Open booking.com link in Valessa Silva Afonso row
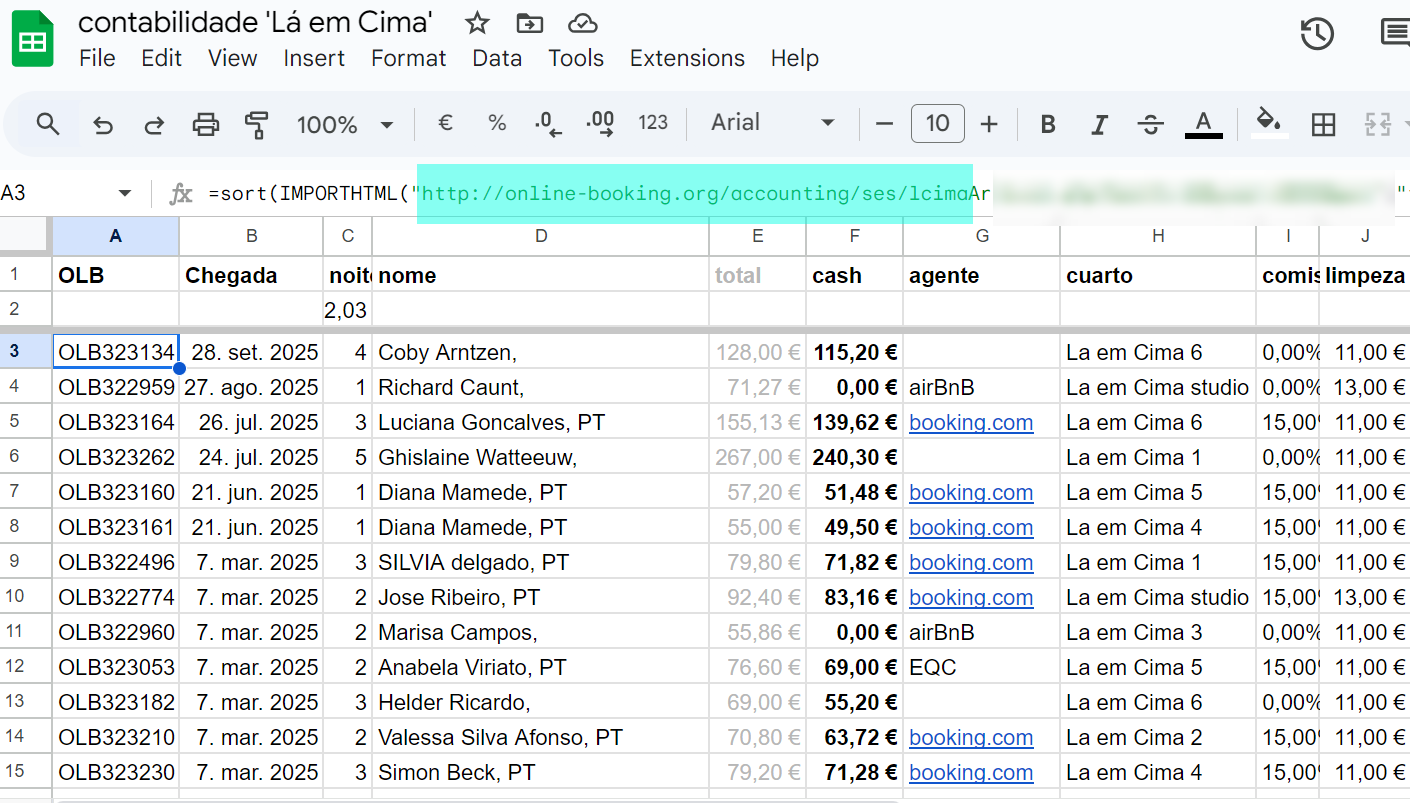 click(971, 737)
